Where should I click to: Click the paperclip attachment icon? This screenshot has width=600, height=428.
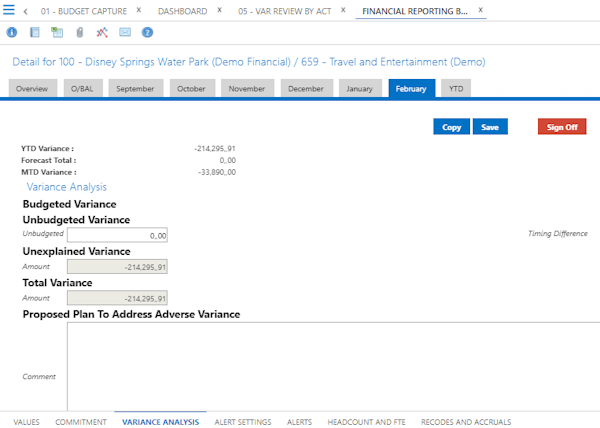click(80, 33)
